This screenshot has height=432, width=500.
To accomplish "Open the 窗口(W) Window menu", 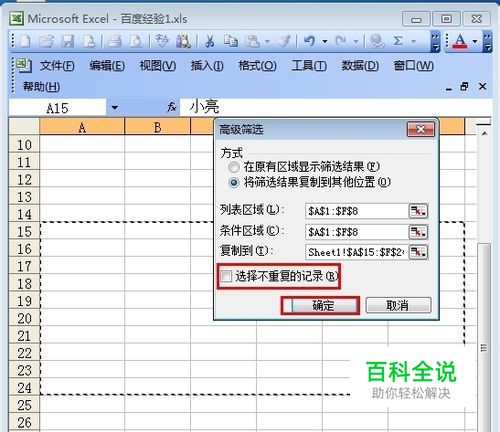I will (x=414, y=65).
